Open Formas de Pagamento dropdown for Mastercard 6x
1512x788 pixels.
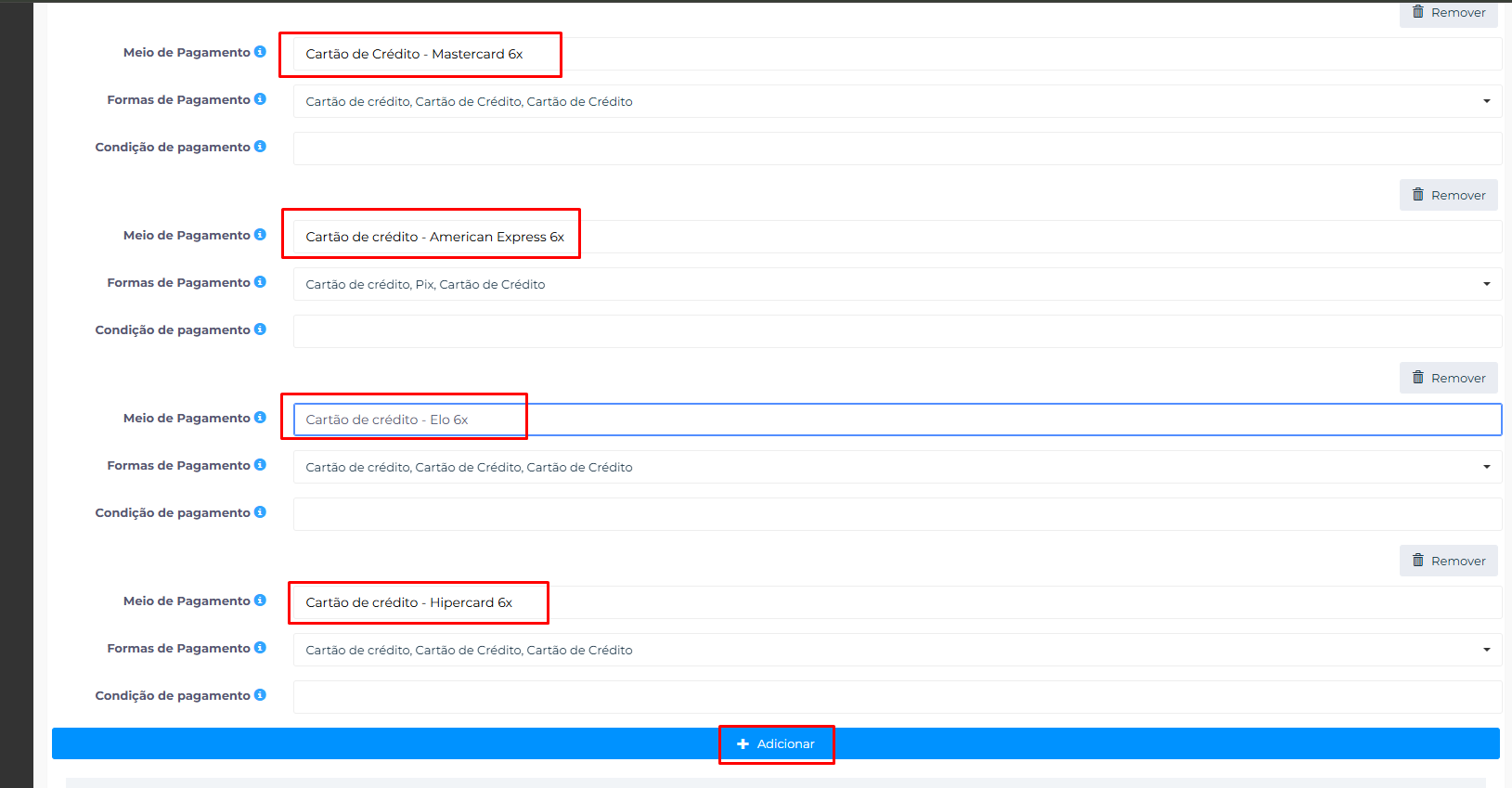[x=898, y=101]
